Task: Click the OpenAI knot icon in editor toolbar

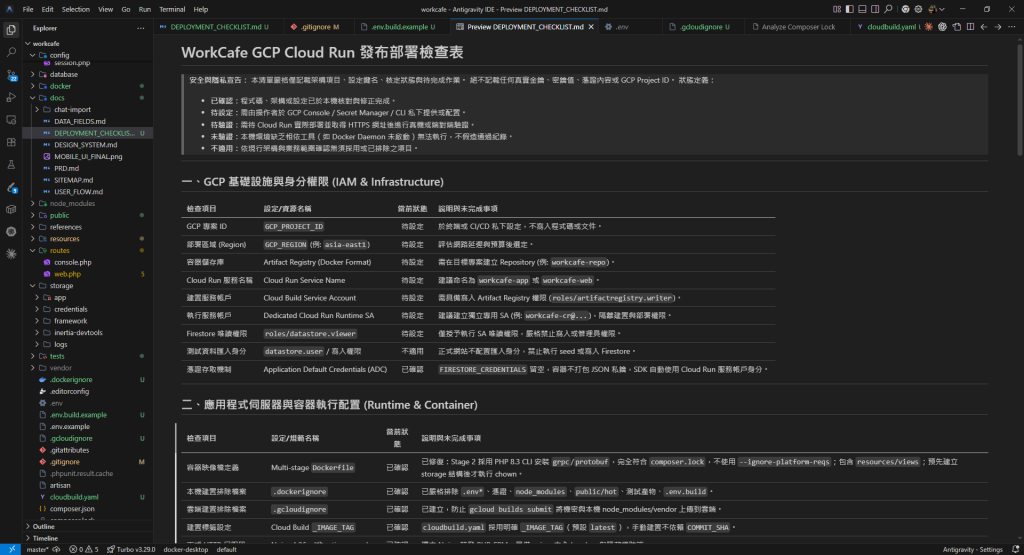Action: tap(942, 27)
